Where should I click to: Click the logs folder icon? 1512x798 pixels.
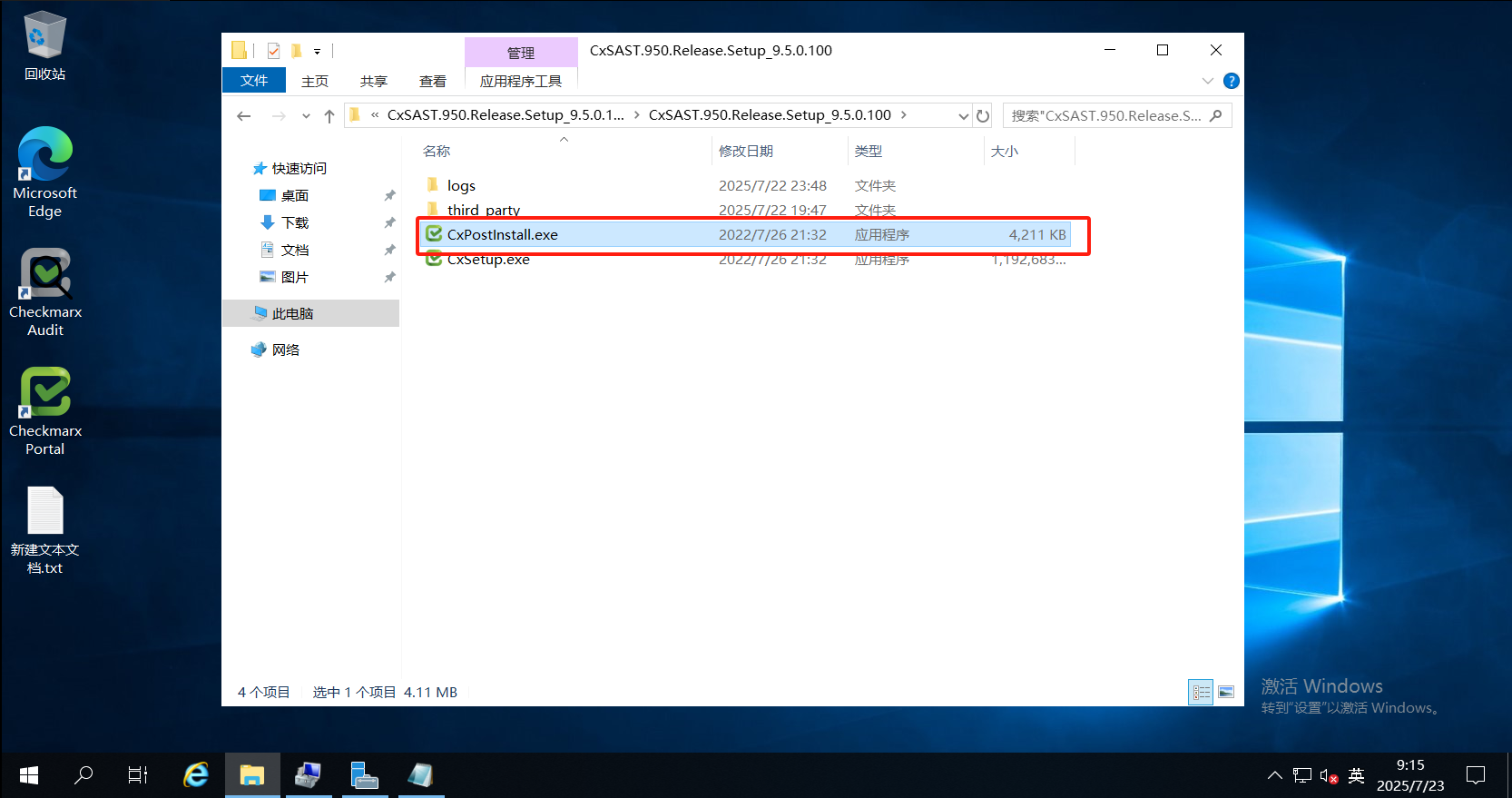[432, 185]
